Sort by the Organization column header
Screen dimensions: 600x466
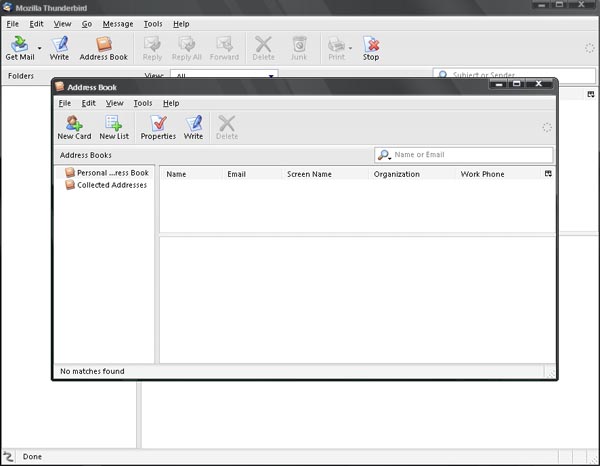pos(412,174)
